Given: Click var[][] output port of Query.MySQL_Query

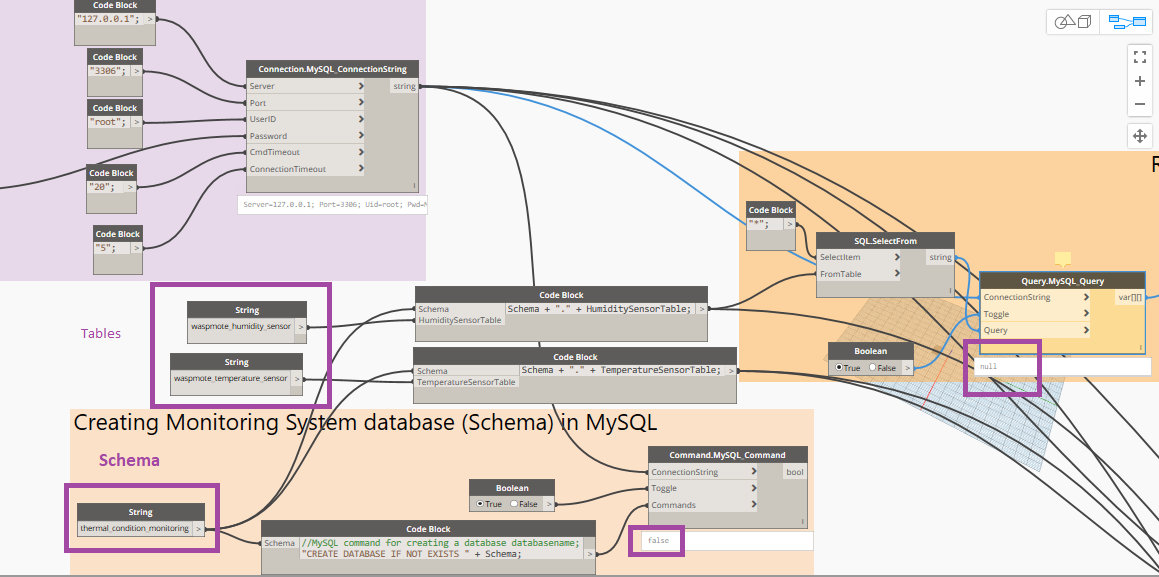Looking at the screenshot, I should pyautogui.click(x=1129, y=297).
